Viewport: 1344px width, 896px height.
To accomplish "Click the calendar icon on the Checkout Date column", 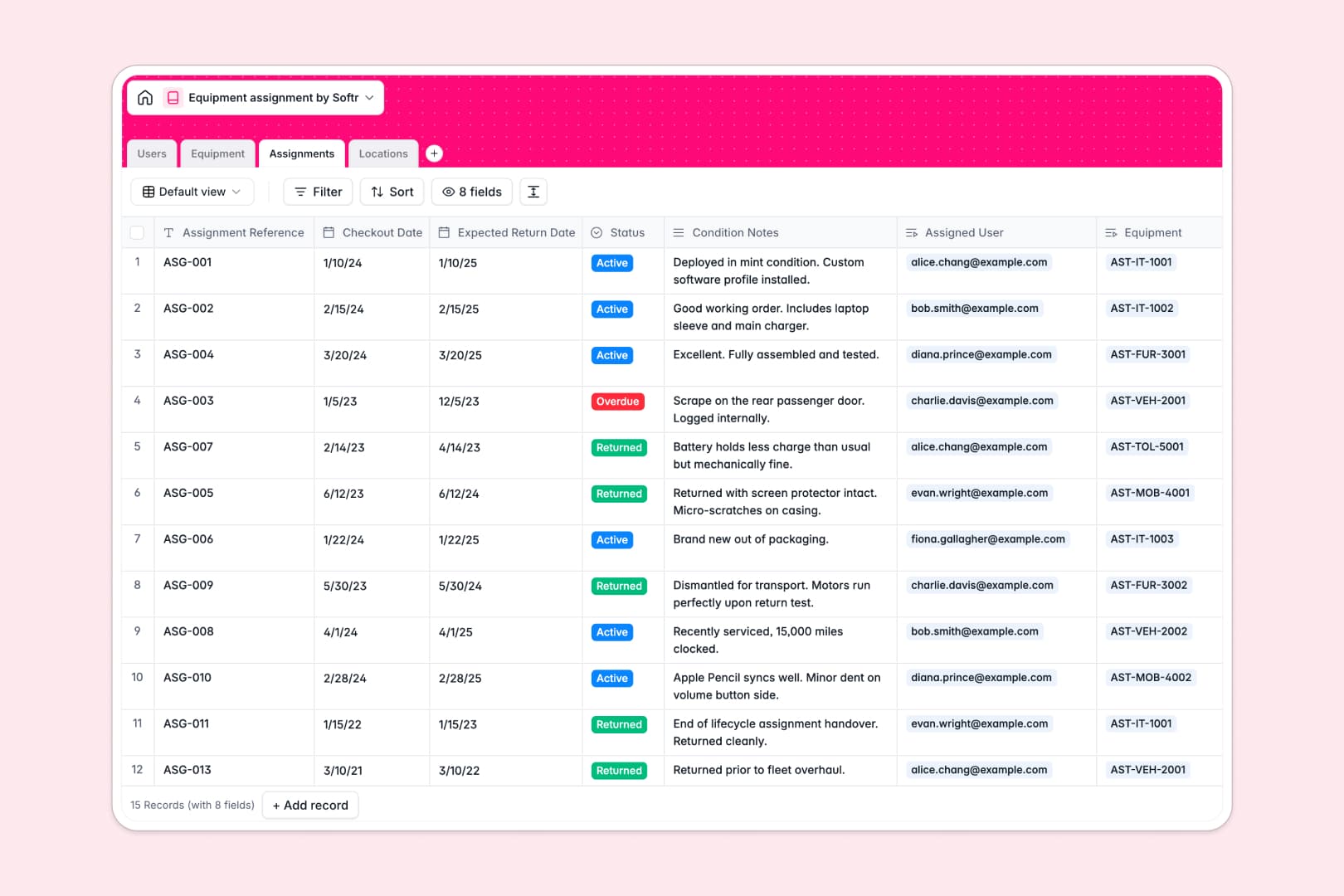I will click(x=329, y=232).
